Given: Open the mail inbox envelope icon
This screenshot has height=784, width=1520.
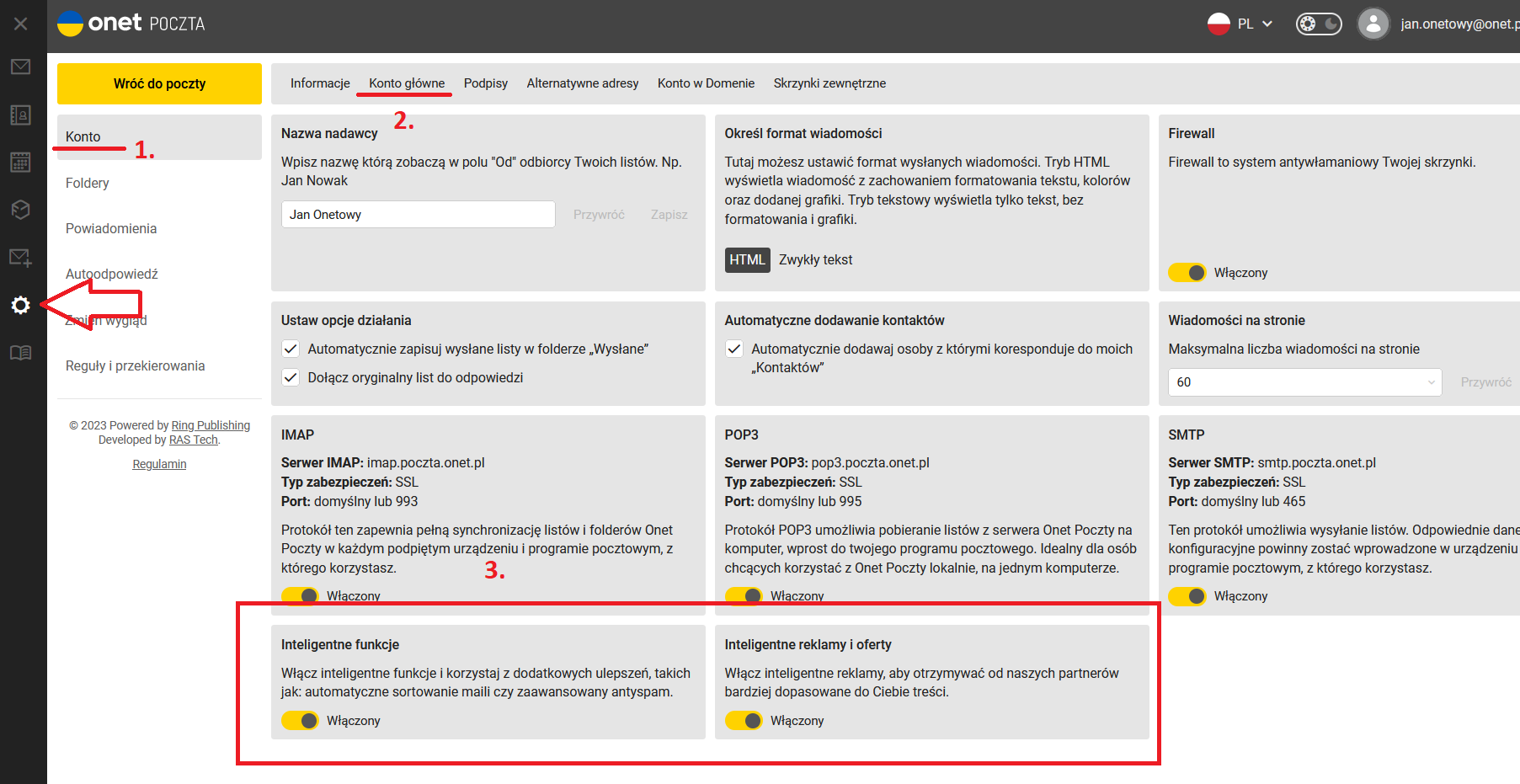Looking at the screenshot, I should [x=21, y=67].
